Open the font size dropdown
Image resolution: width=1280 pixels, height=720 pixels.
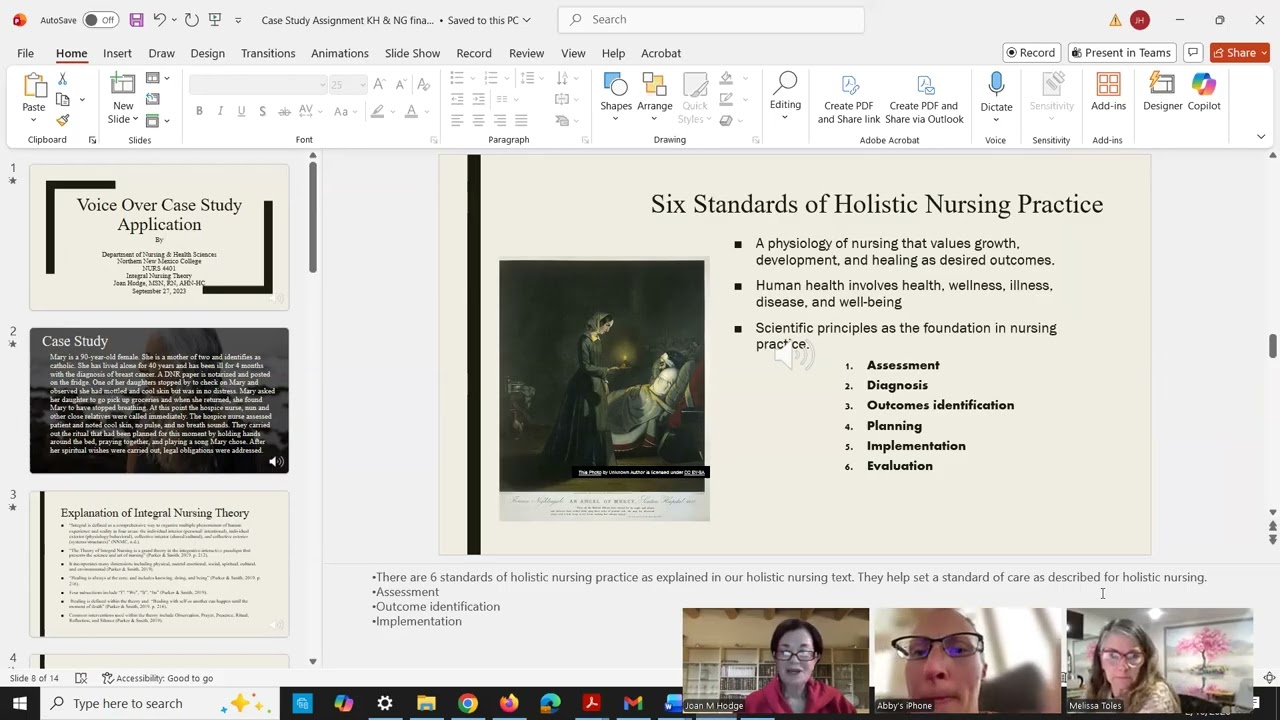(361, 85)
